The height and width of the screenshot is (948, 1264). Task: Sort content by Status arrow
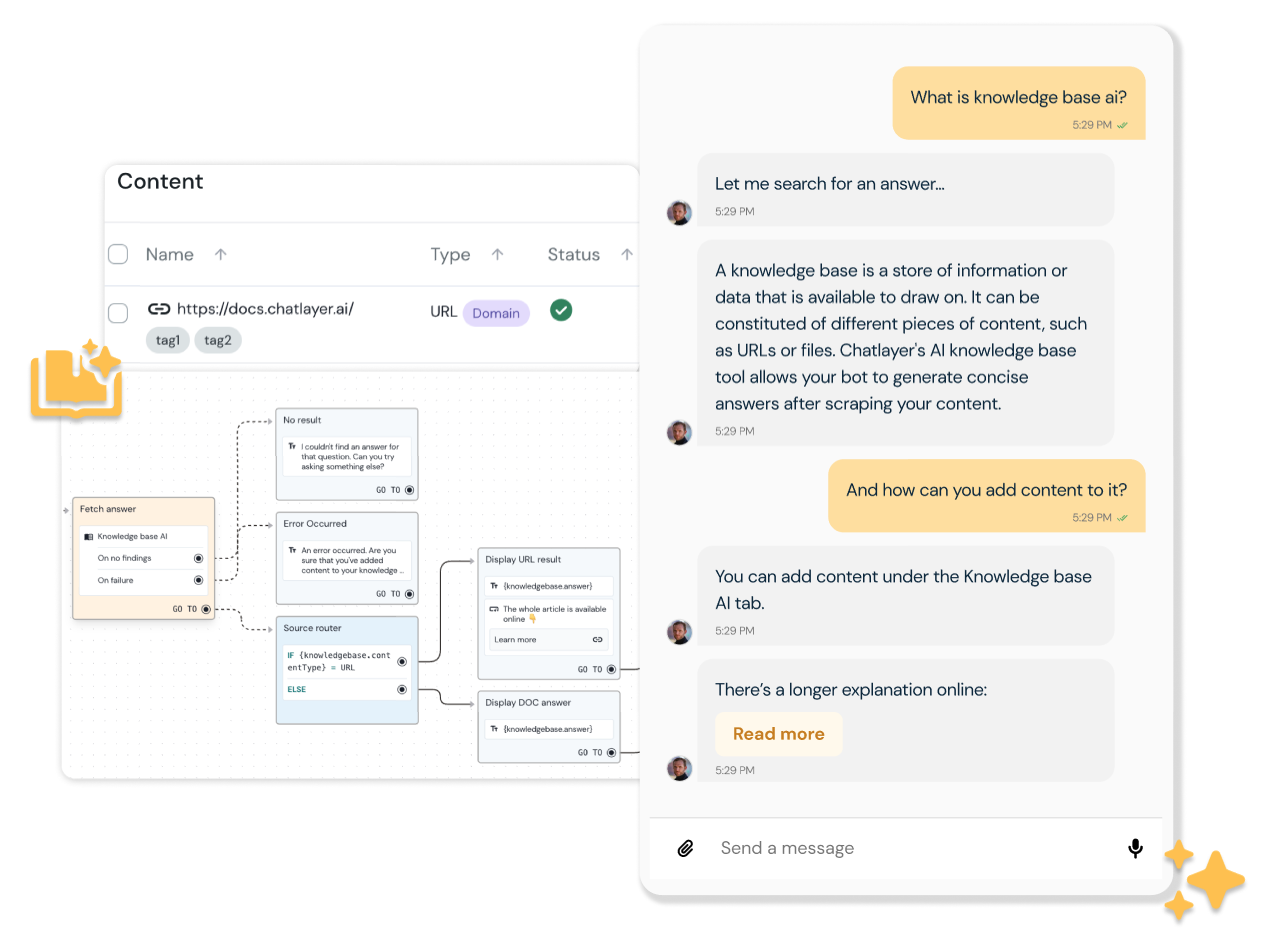point(626,254)
